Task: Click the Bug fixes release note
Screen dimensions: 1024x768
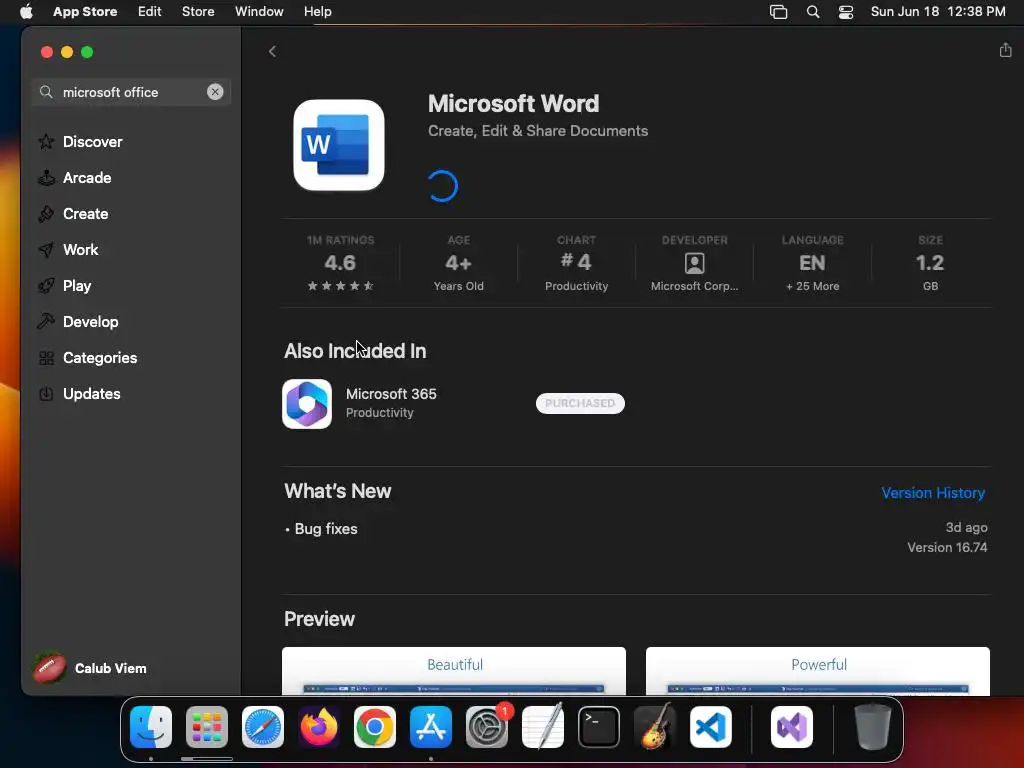Action: tap(326, 529)
